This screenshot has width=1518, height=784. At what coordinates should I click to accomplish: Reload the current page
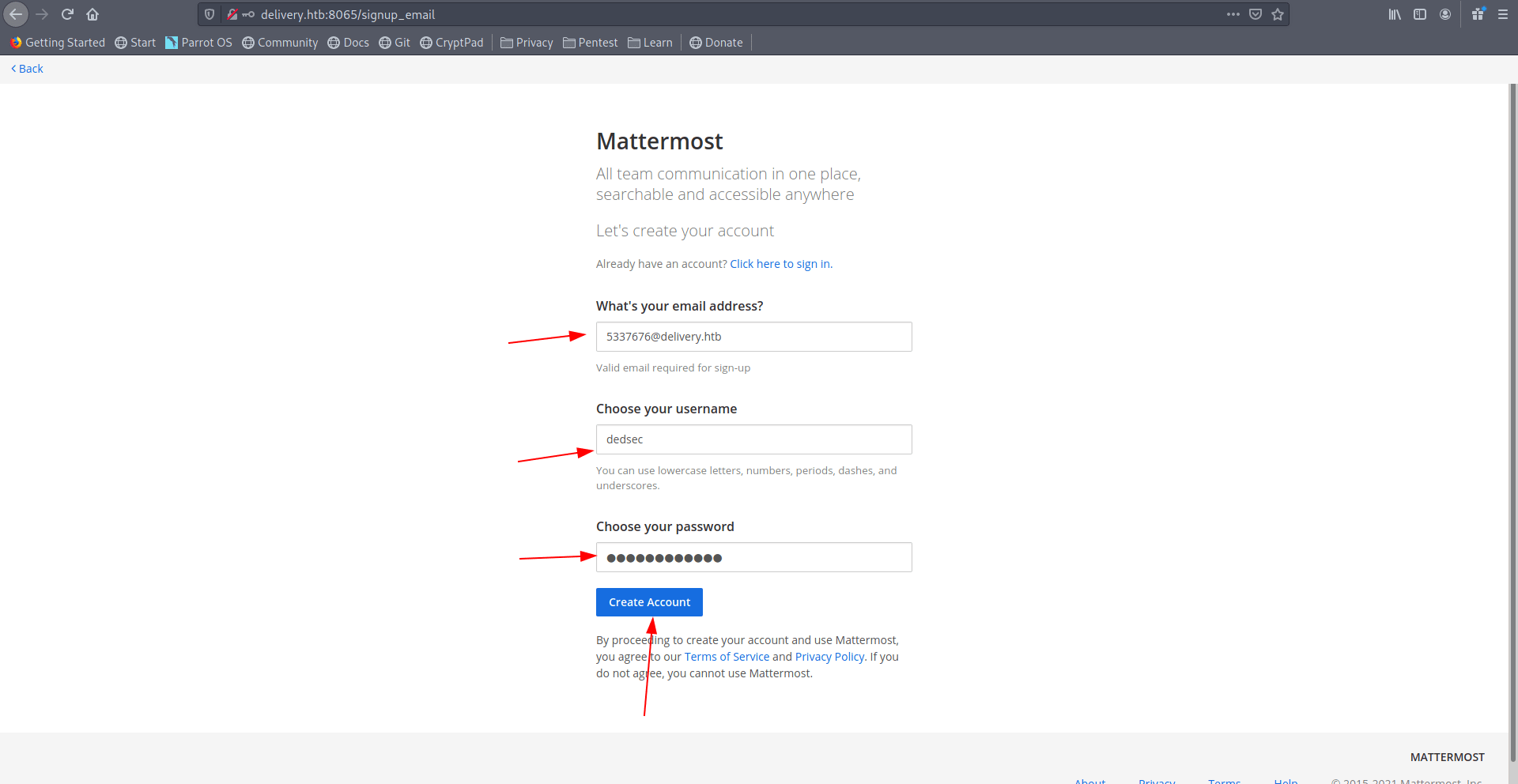click(x=67, y=14)
